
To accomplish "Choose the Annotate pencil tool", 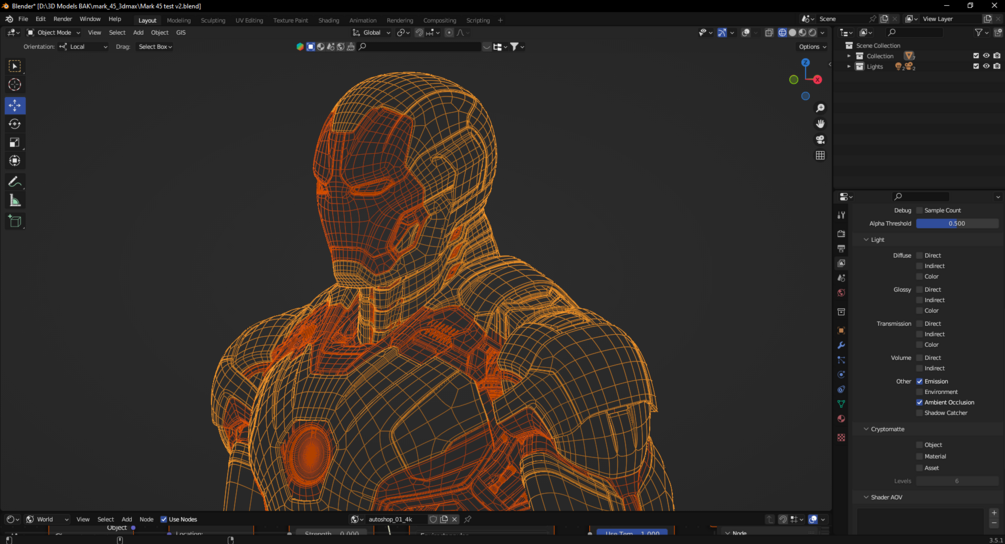I will (x=15, y=182).
